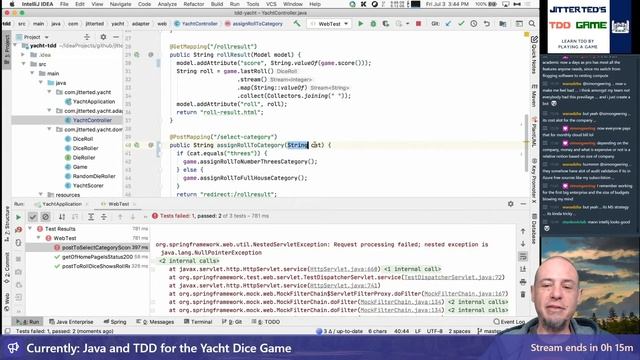Revert changes with the rollback arrow icon
The height and width of the screenshot is (360, 640).
pyautogui.click(x=487, y=24)
